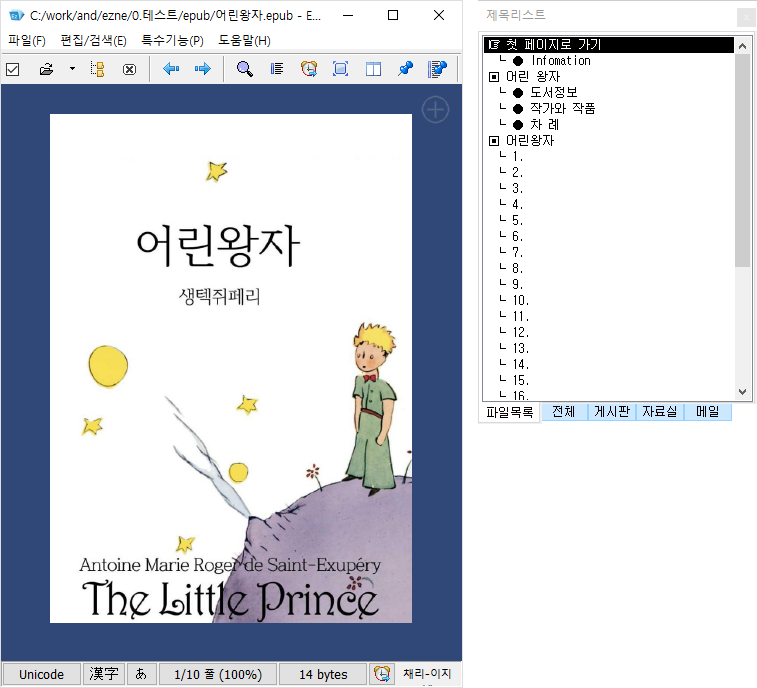Click the folder tree list icon

(x=98, y=70)
